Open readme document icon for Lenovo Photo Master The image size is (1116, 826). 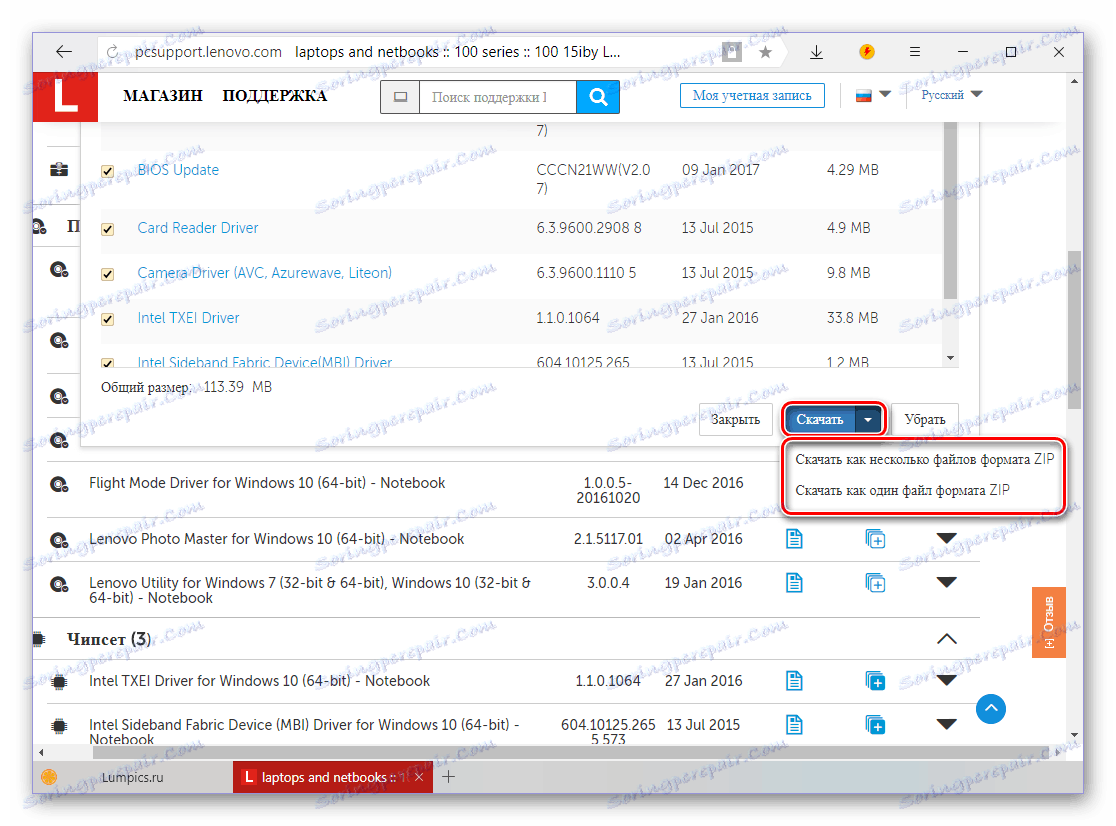[794, 539]
